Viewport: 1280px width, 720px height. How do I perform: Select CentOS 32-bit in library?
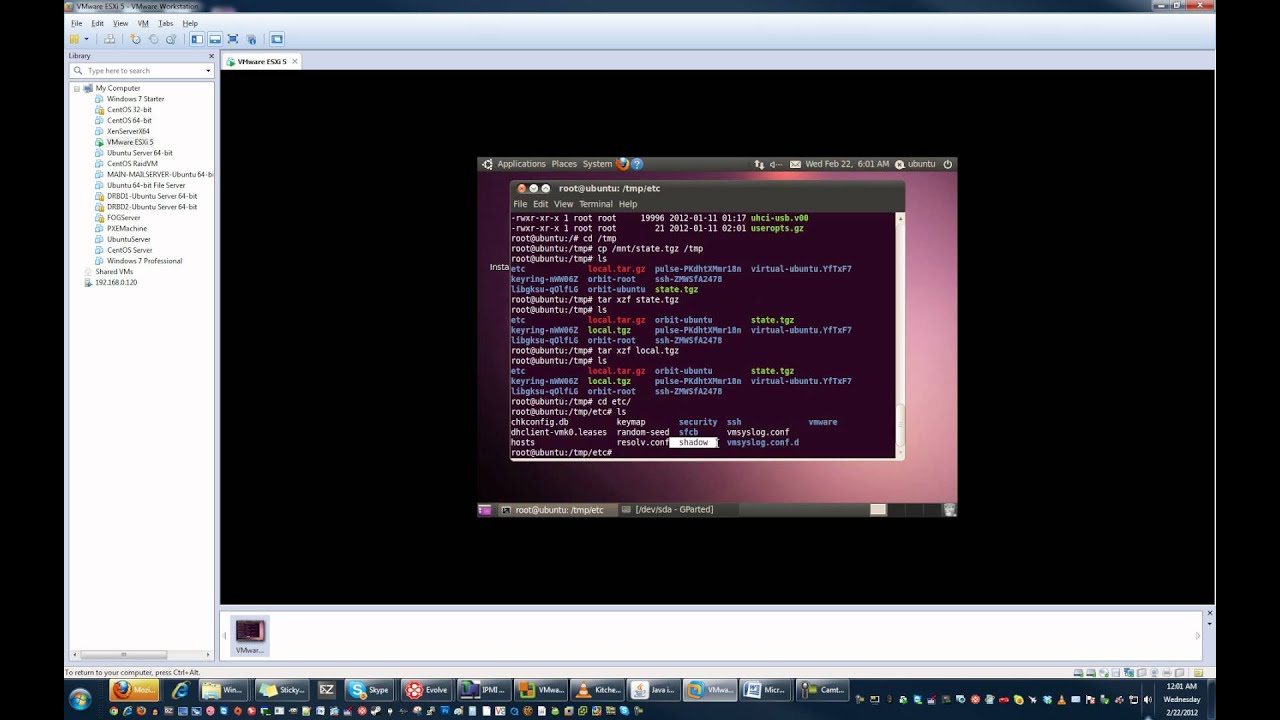[129, 110]
